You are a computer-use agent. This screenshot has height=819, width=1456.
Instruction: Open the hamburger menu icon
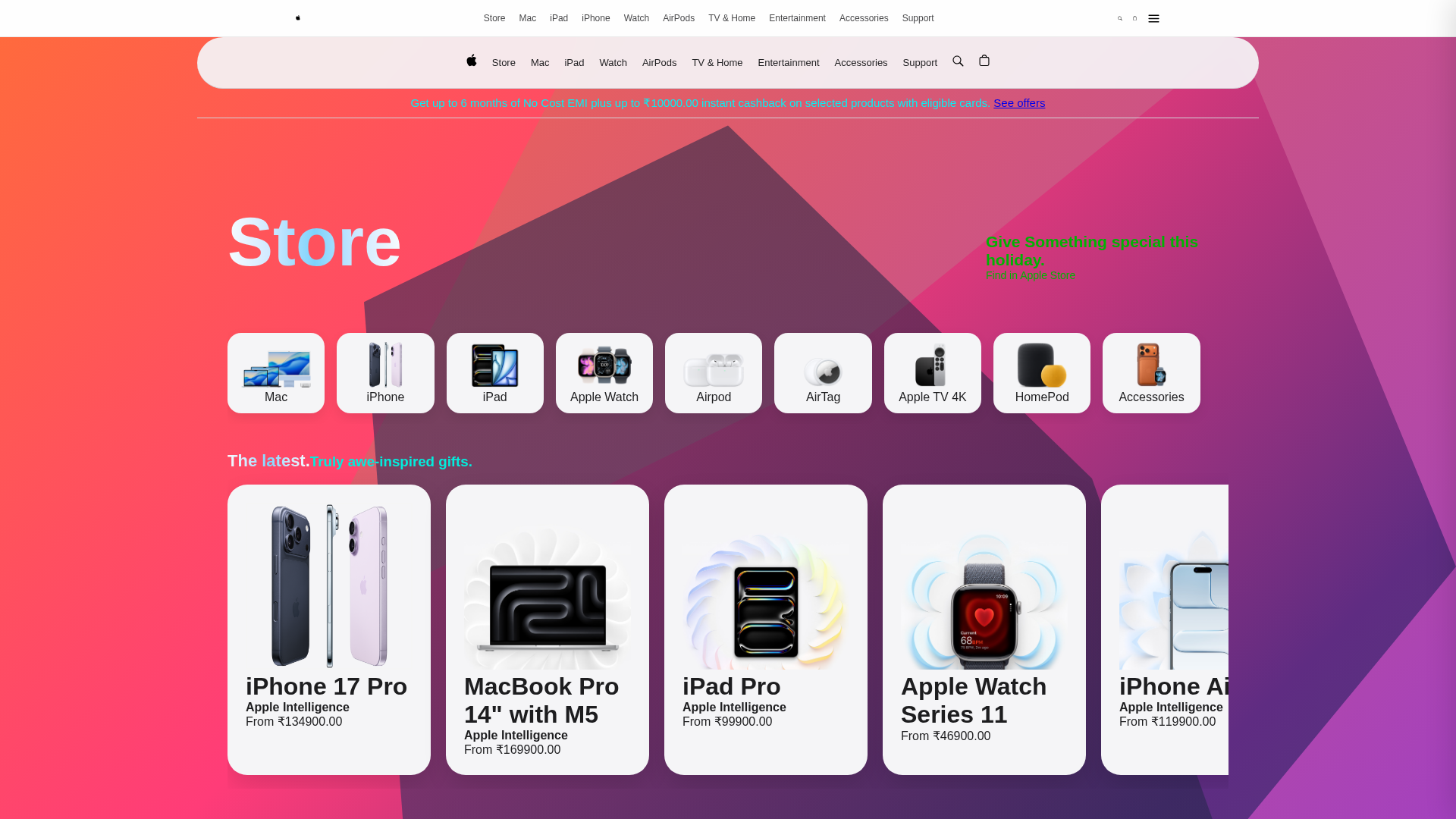1153,18
